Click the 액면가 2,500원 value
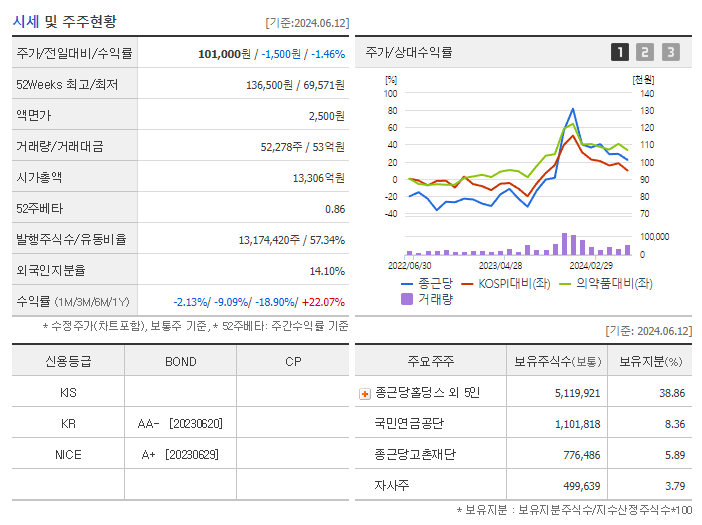 [x=327, y=116]
